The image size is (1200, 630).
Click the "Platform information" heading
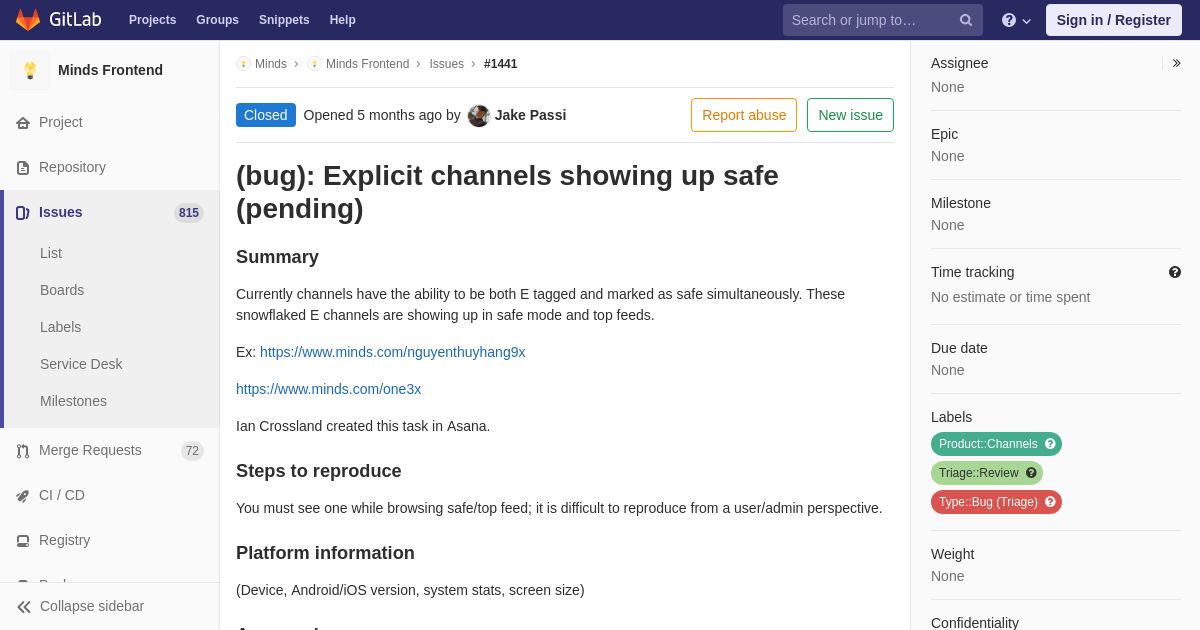coord(325,553)
